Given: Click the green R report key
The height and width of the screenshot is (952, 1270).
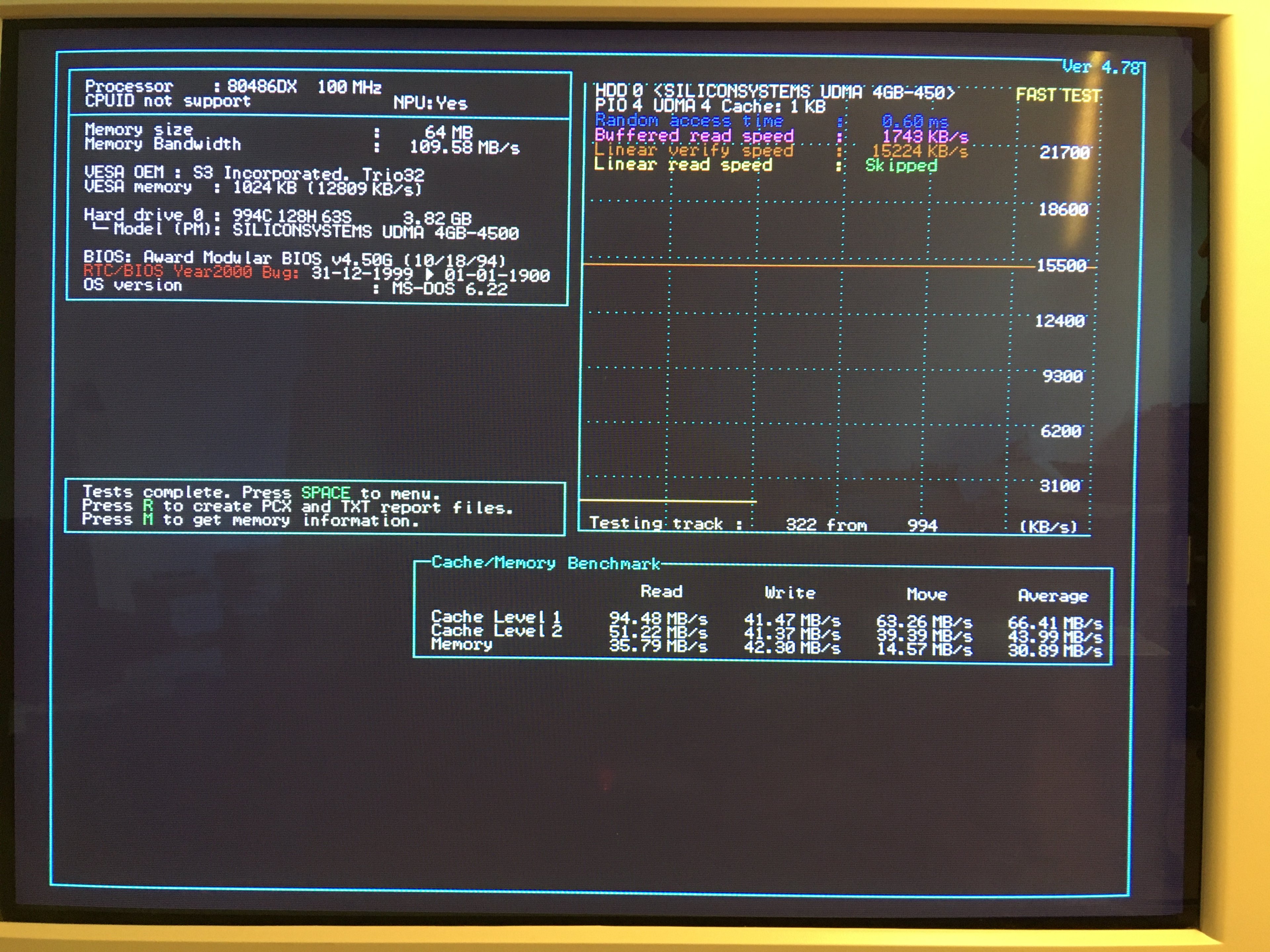Looking at the screenshot, I should point(148,505).
